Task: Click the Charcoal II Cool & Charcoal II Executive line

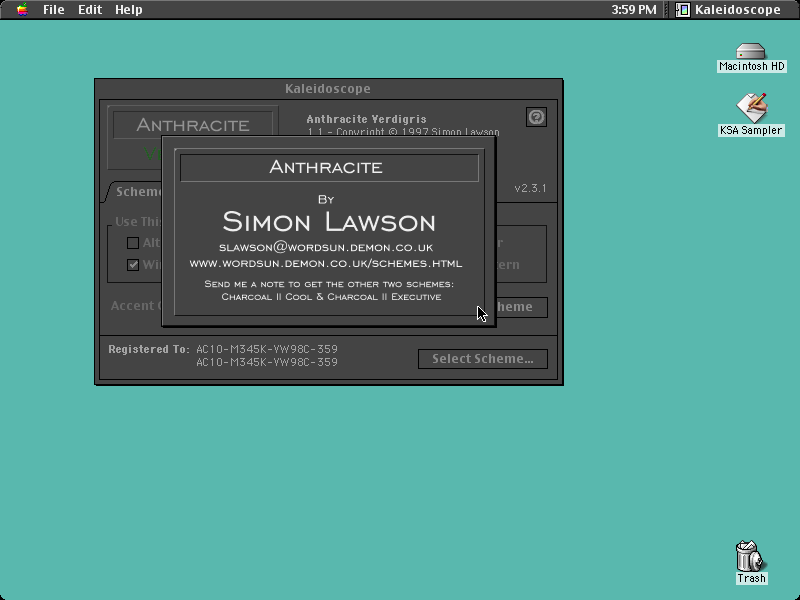Action: click(x=331, y=297)
